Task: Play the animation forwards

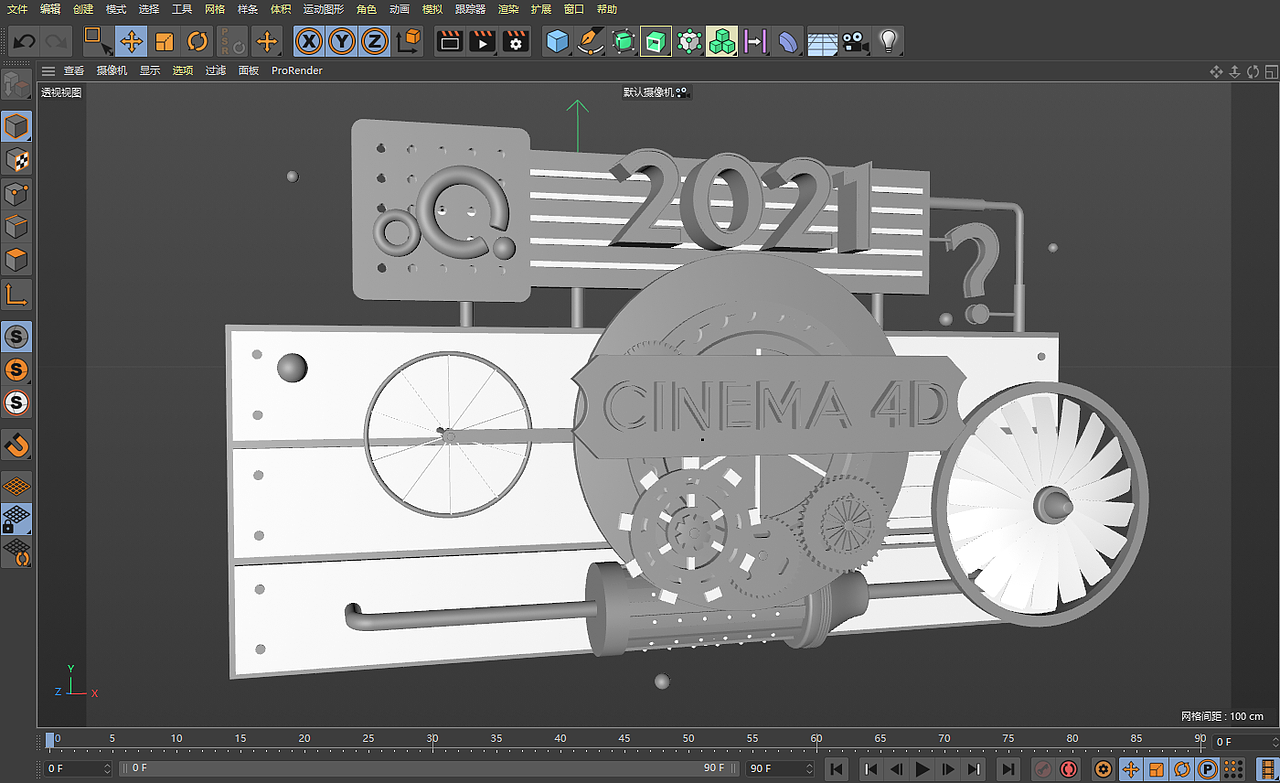Action: pos(922,769)
